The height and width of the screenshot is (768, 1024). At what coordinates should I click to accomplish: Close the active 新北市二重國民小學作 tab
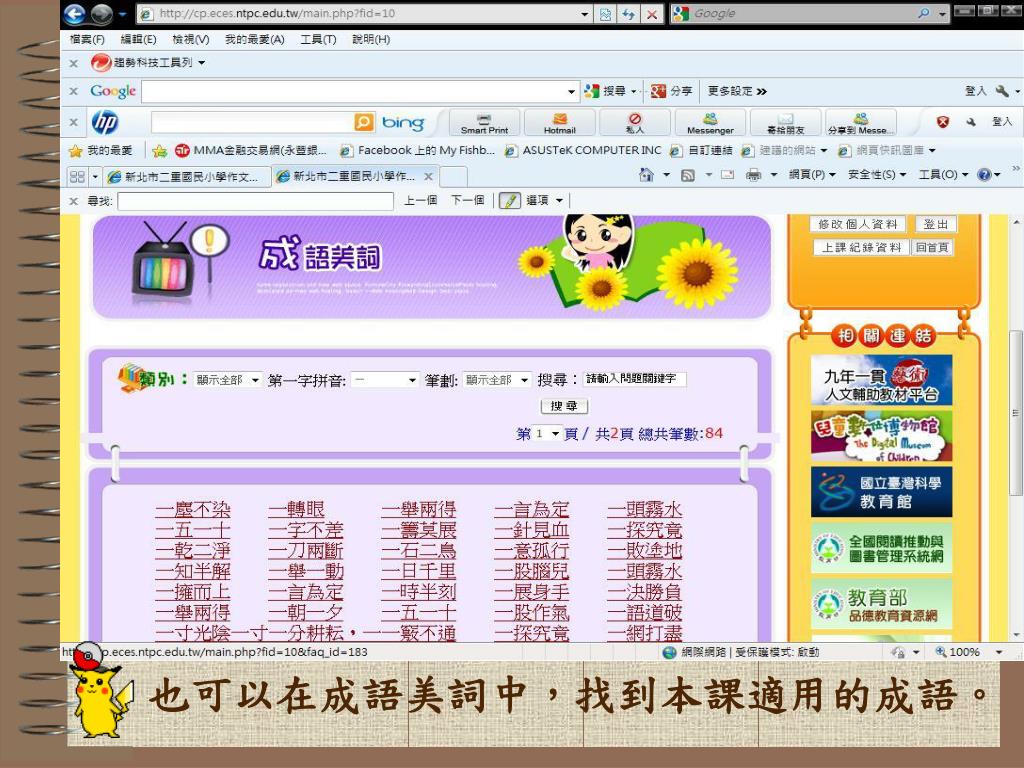pyautogui.click(x=428, y=176)
